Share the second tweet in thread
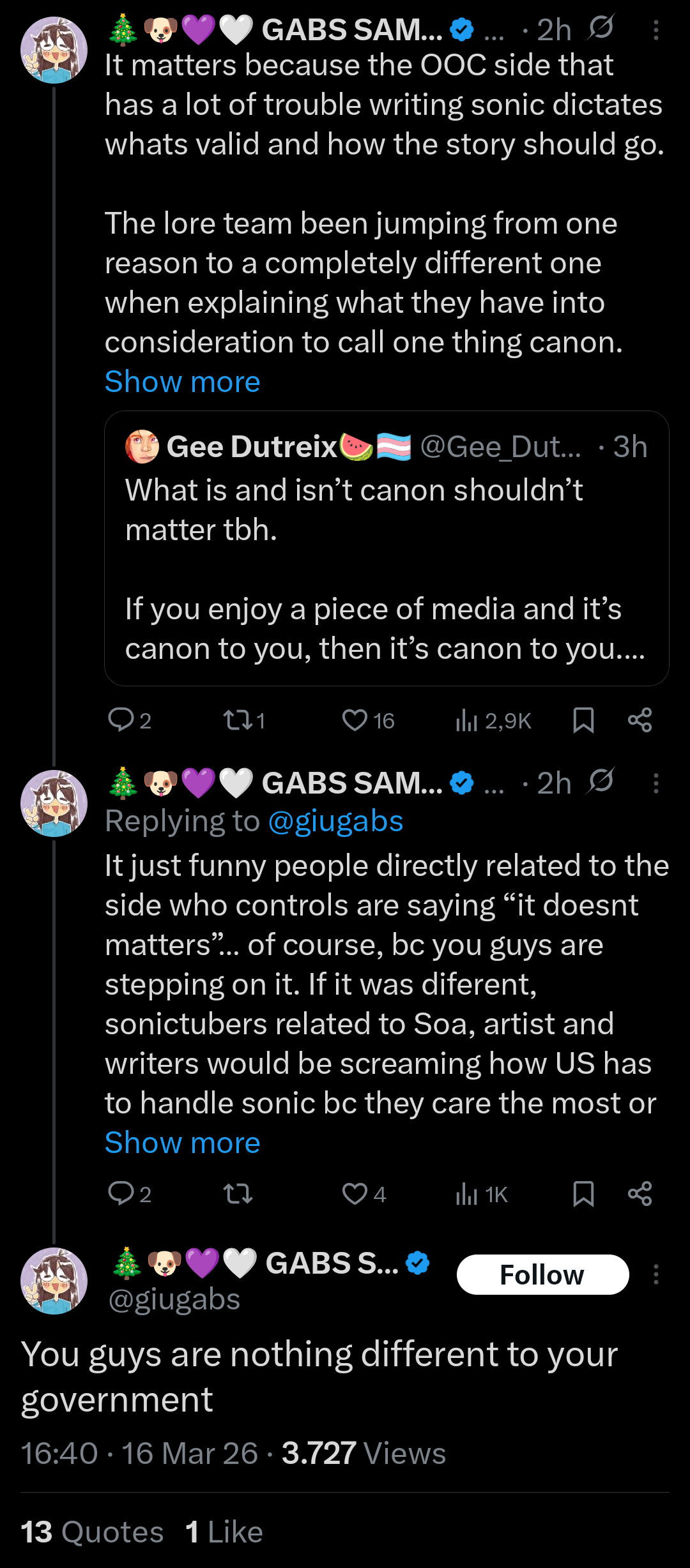Screen dimensions: 690x1568 640,1194
